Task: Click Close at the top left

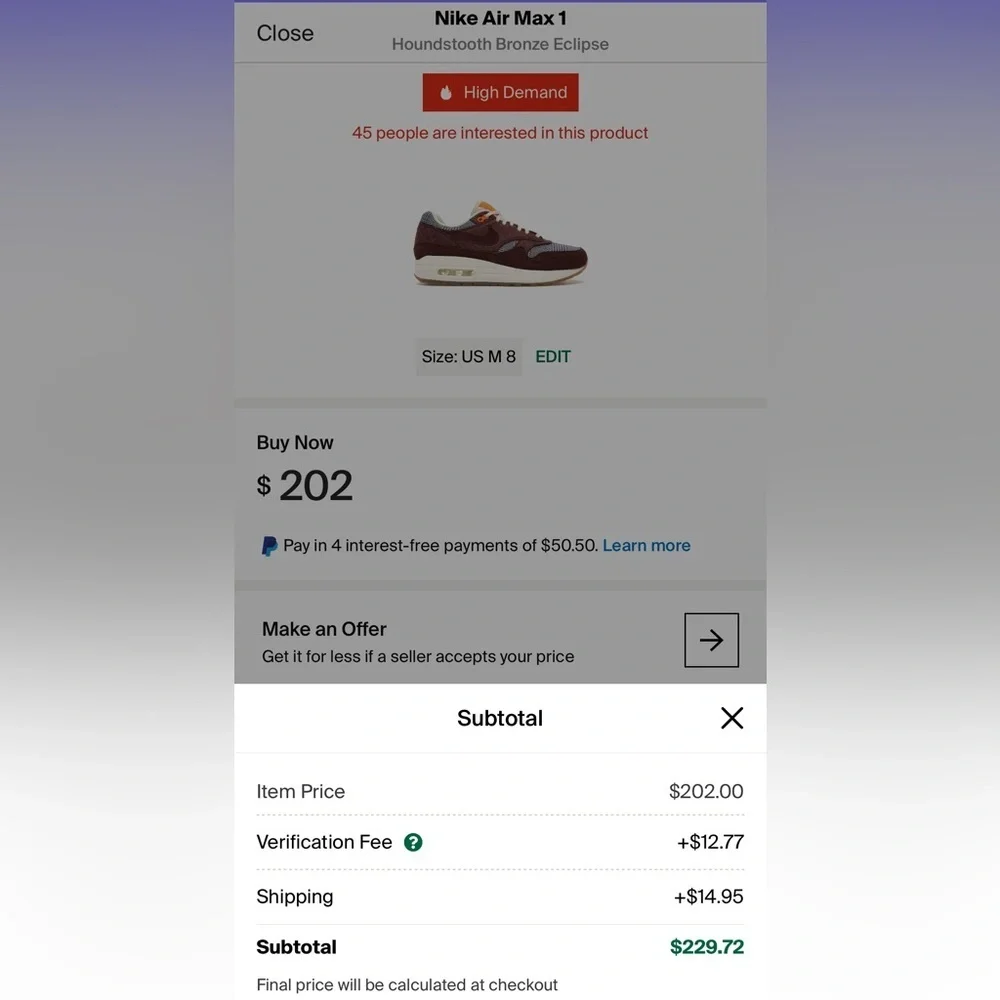Action: pyautogui.click(x=284, y=33)
